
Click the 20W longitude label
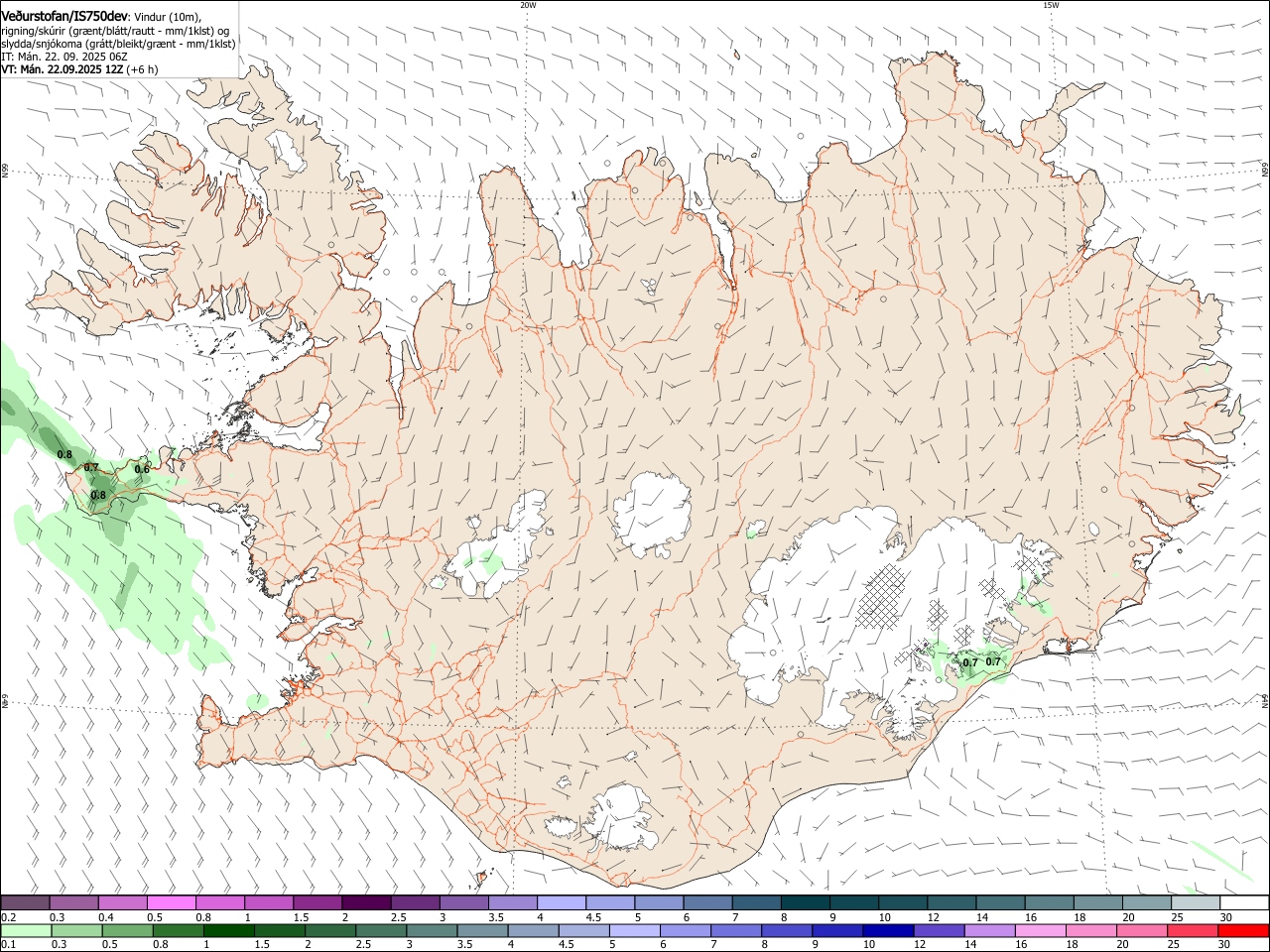tap(528, 5)
